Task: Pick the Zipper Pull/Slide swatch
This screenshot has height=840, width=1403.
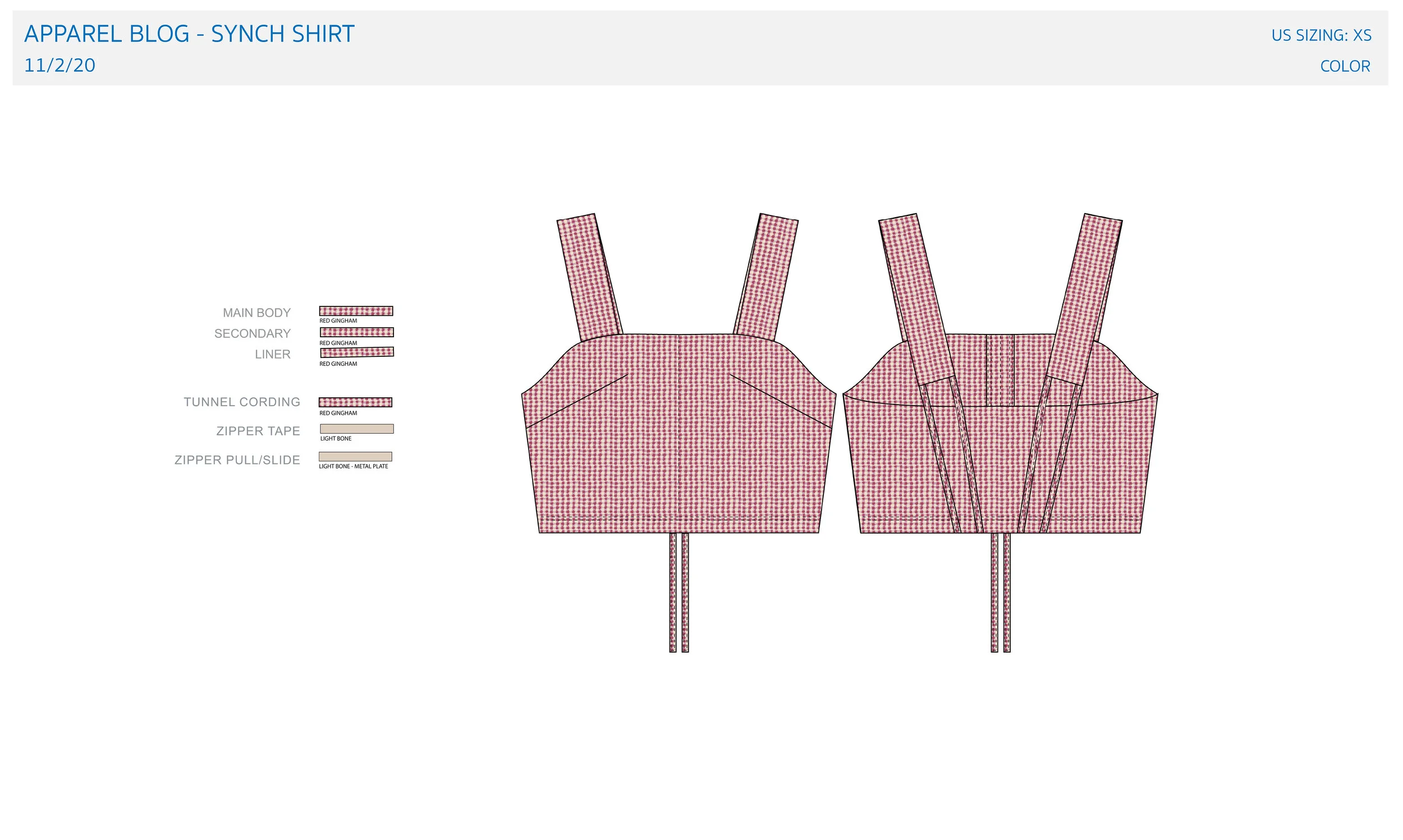Action: coord(355,457)
